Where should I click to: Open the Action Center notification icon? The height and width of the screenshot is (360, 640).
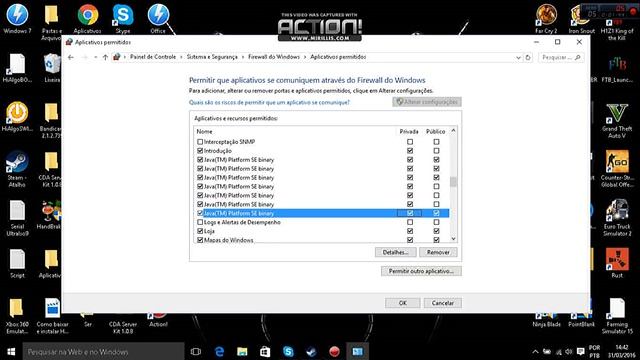580,351
